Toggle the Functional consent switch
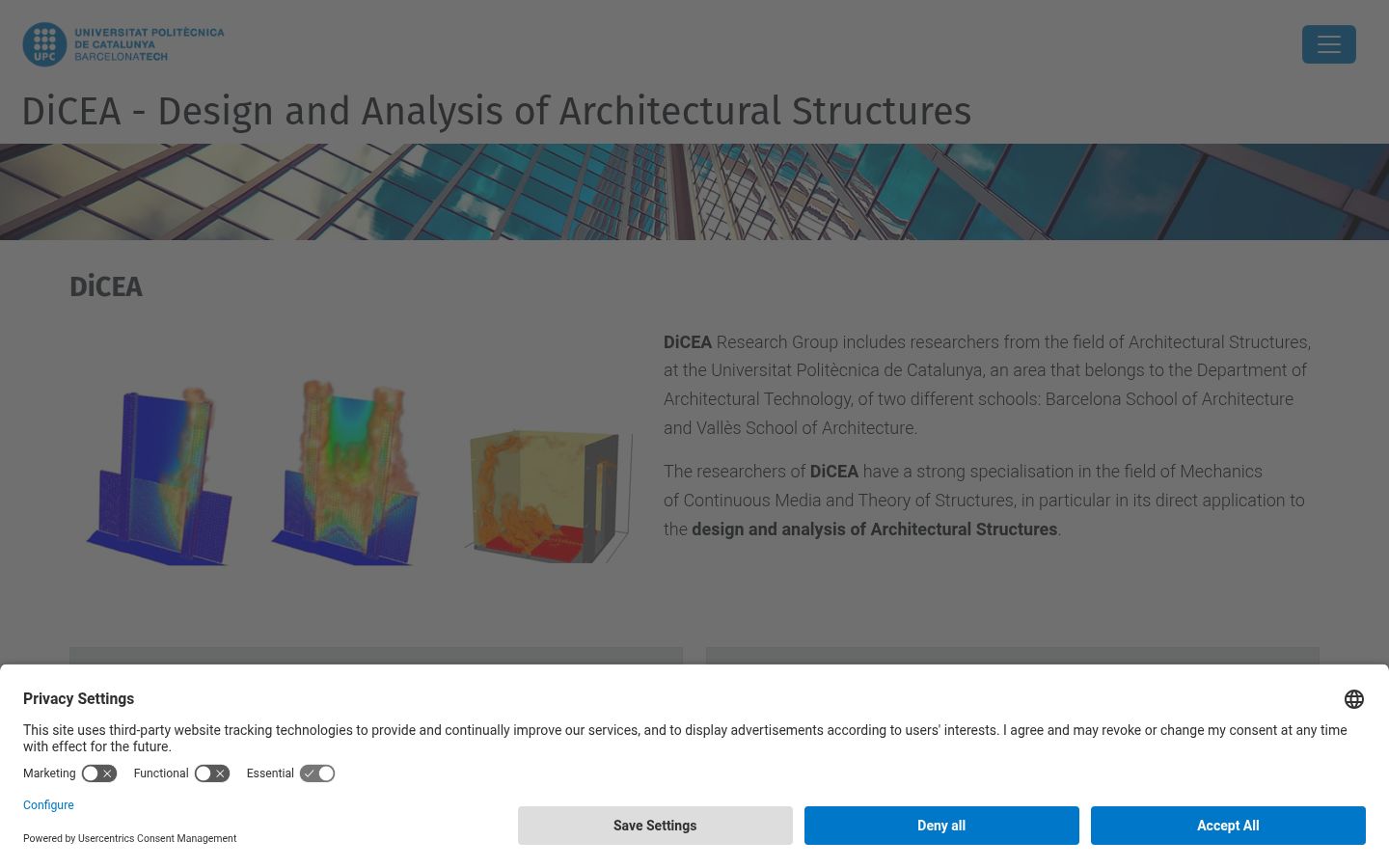This screenshot has height=868, width=1389. click(x=212, y=773)
